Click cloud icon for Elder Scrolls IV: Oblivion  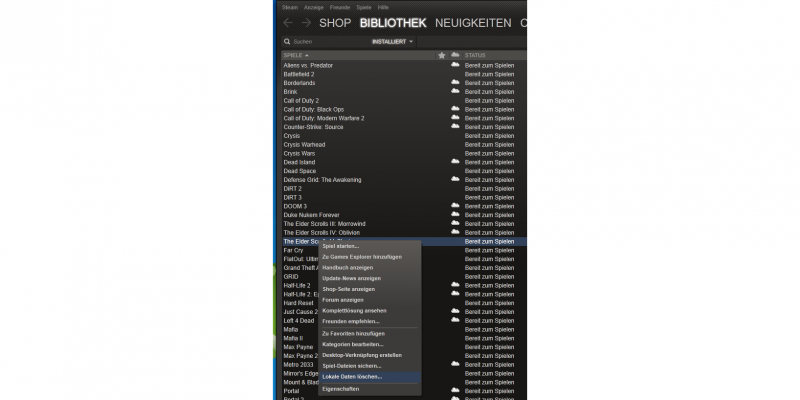455,232
